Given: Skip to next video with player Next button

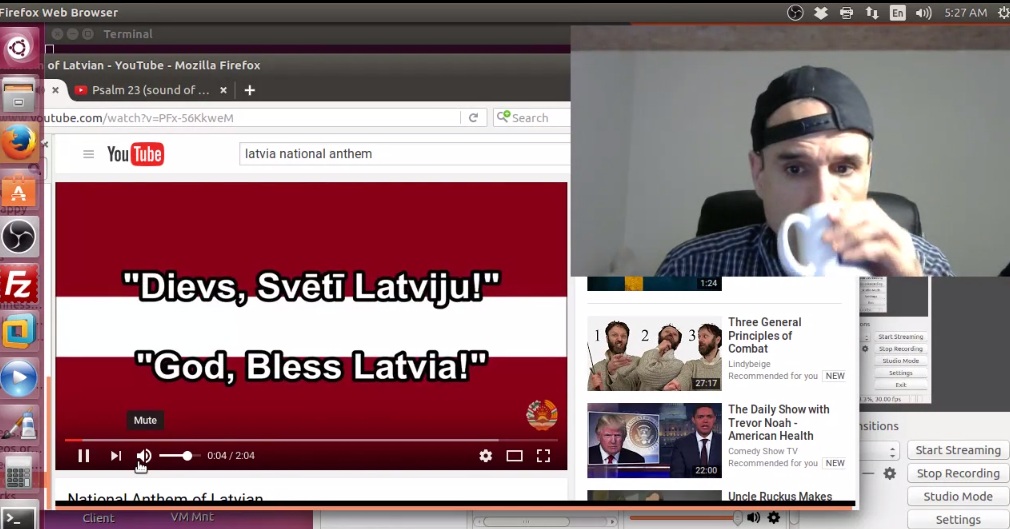Looking at the screenshot, I should tap(115, 456).
